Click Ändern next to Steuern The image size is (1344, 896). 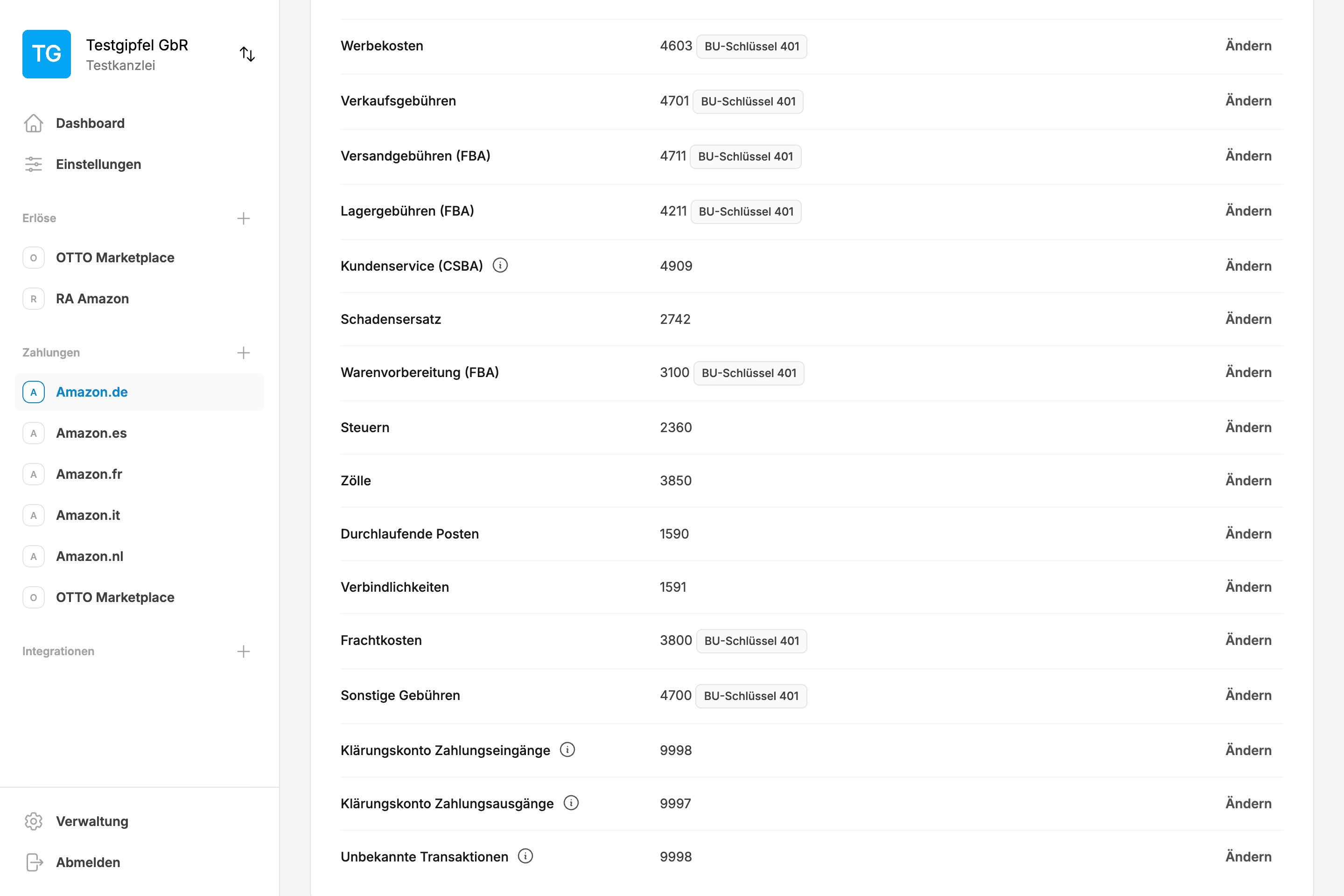click(x=1248, y=427)
